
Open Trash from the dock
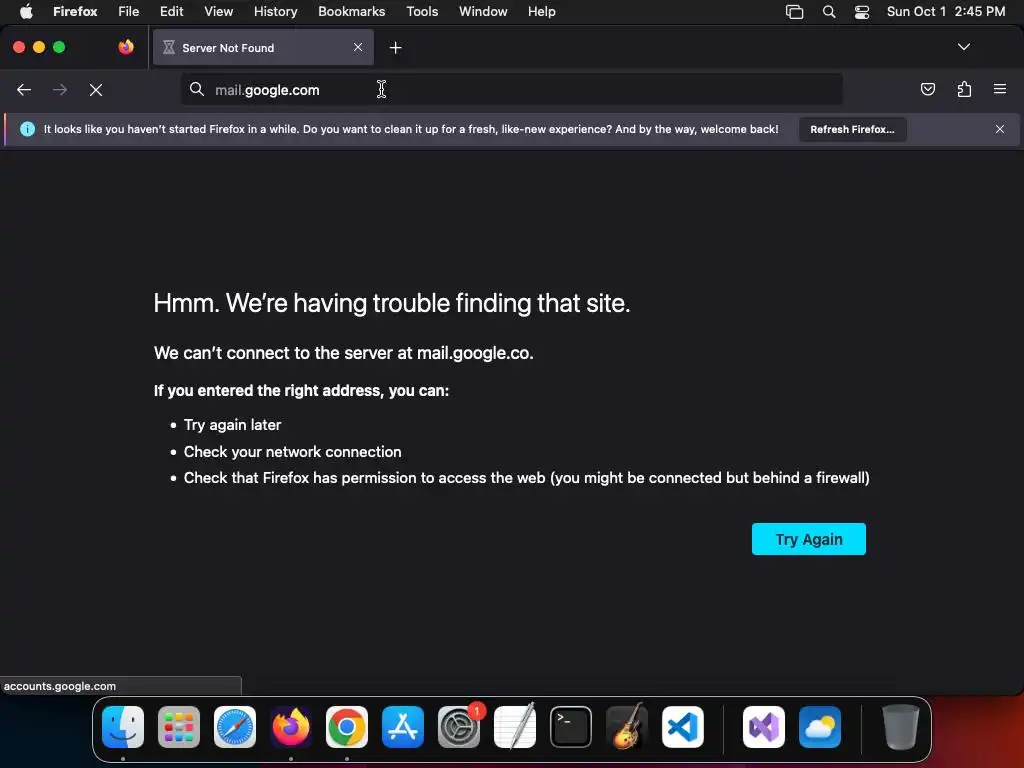pos(901,727)
